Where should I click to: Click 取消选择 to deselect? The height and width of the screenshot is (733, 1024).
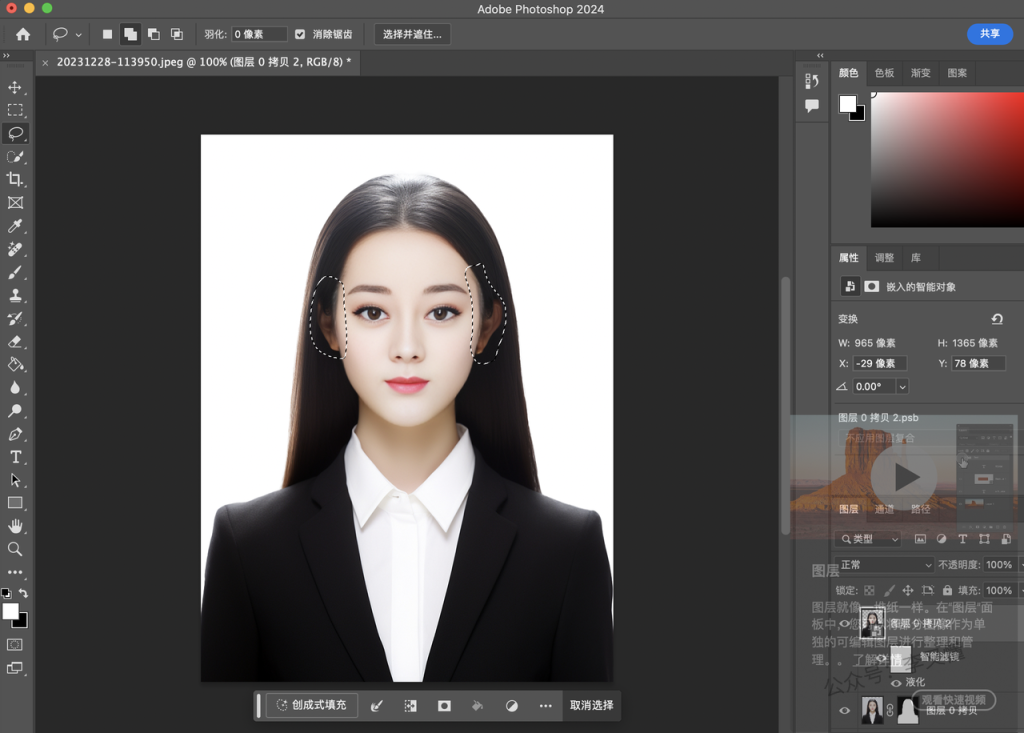click(x=591, y=705)
